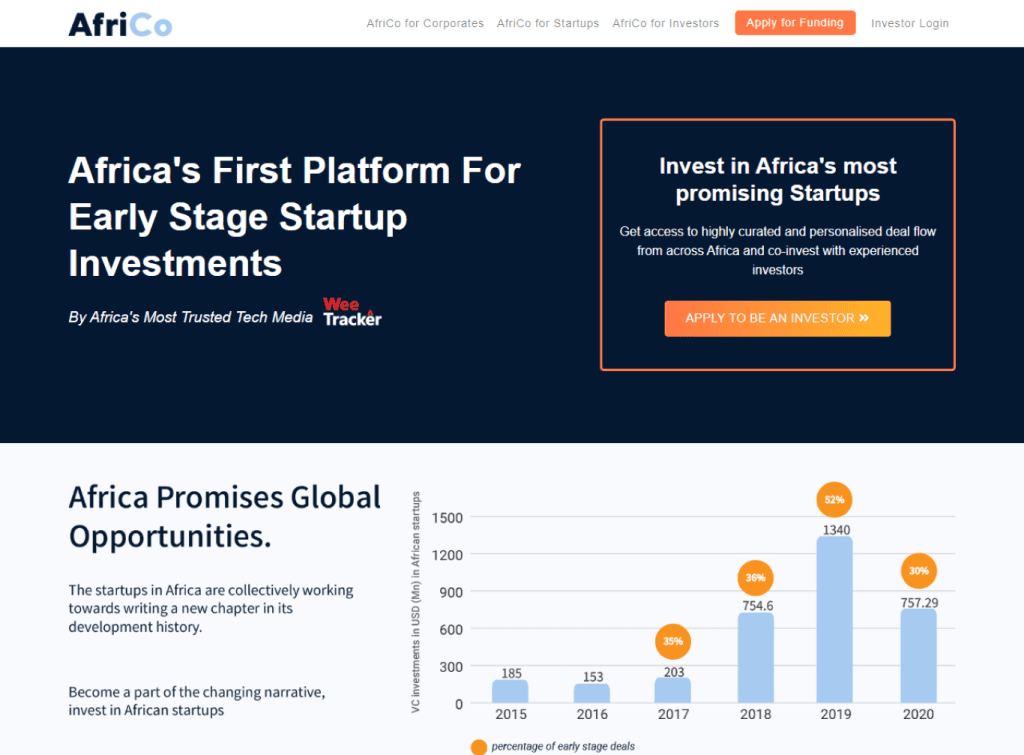Click the WeeTracker logo
The height and width of the screenshot is (755, 1024).
pos(352,312)
